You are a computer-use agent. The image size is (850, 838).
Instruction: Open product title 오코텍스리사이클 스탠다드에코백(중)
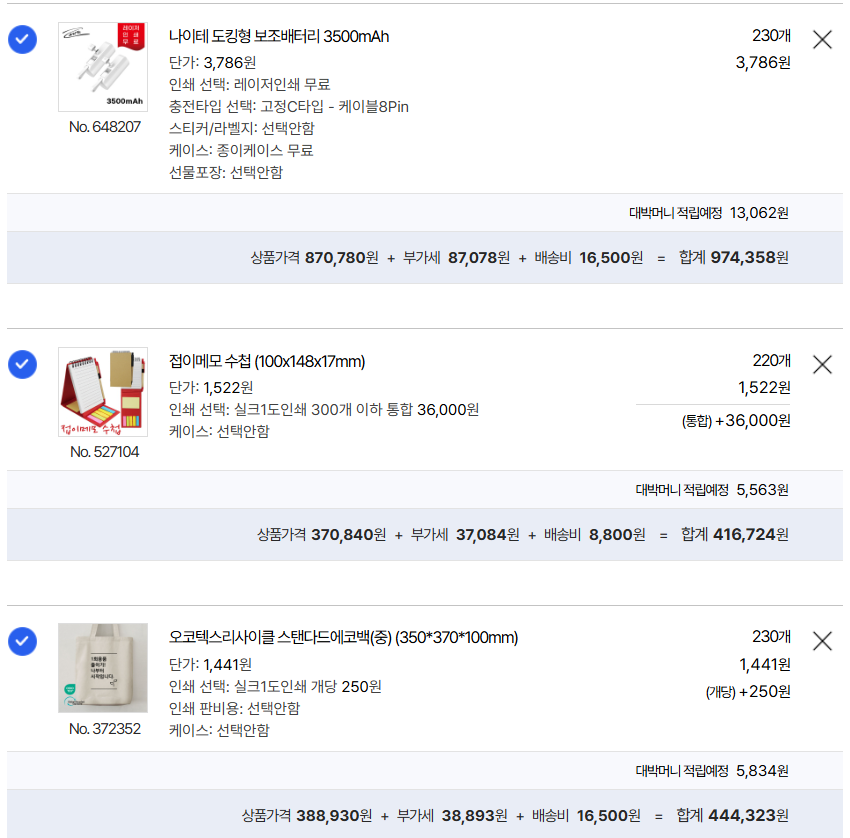[x=343, y=637]
